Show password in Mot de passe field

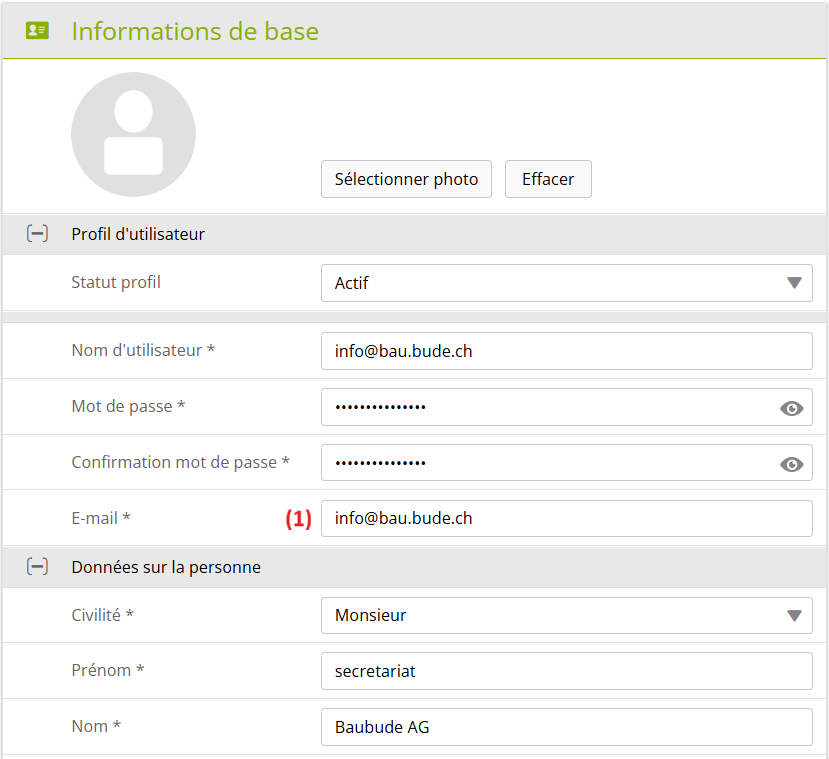pyautogui.click(x=791, y=408)
